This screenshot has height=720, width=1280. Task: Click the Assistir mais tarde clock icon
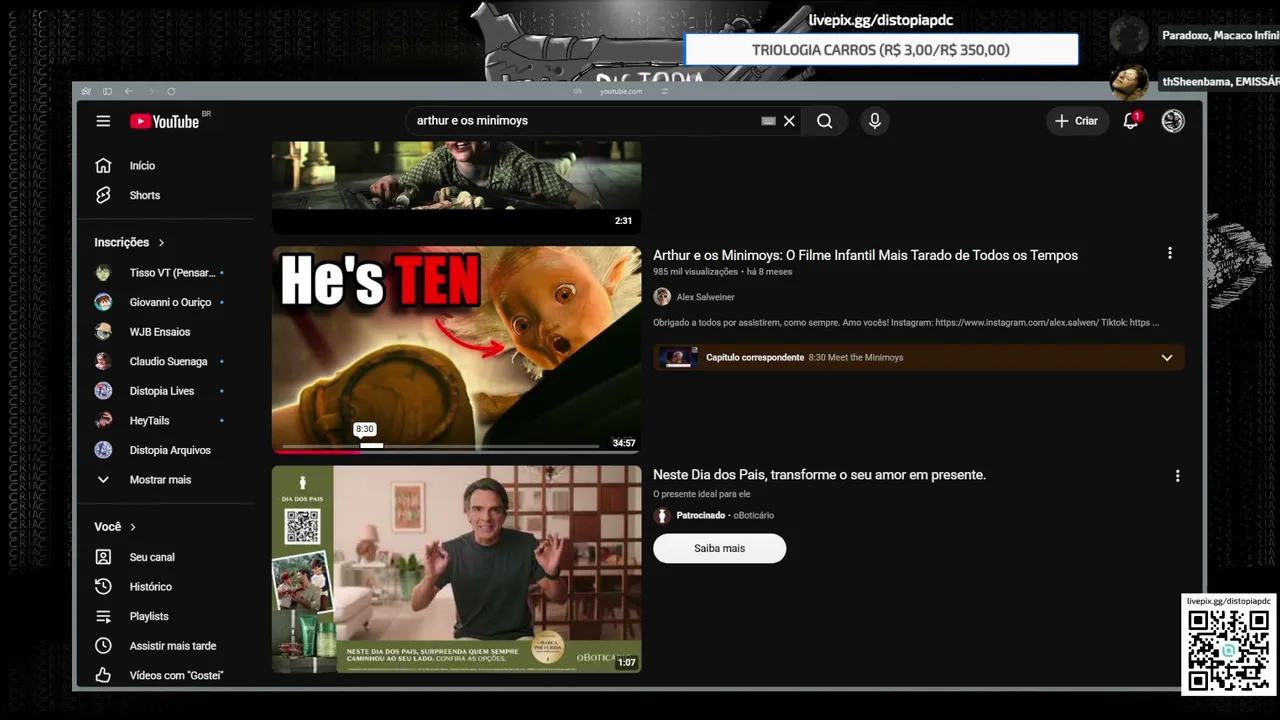coord(103,646)
